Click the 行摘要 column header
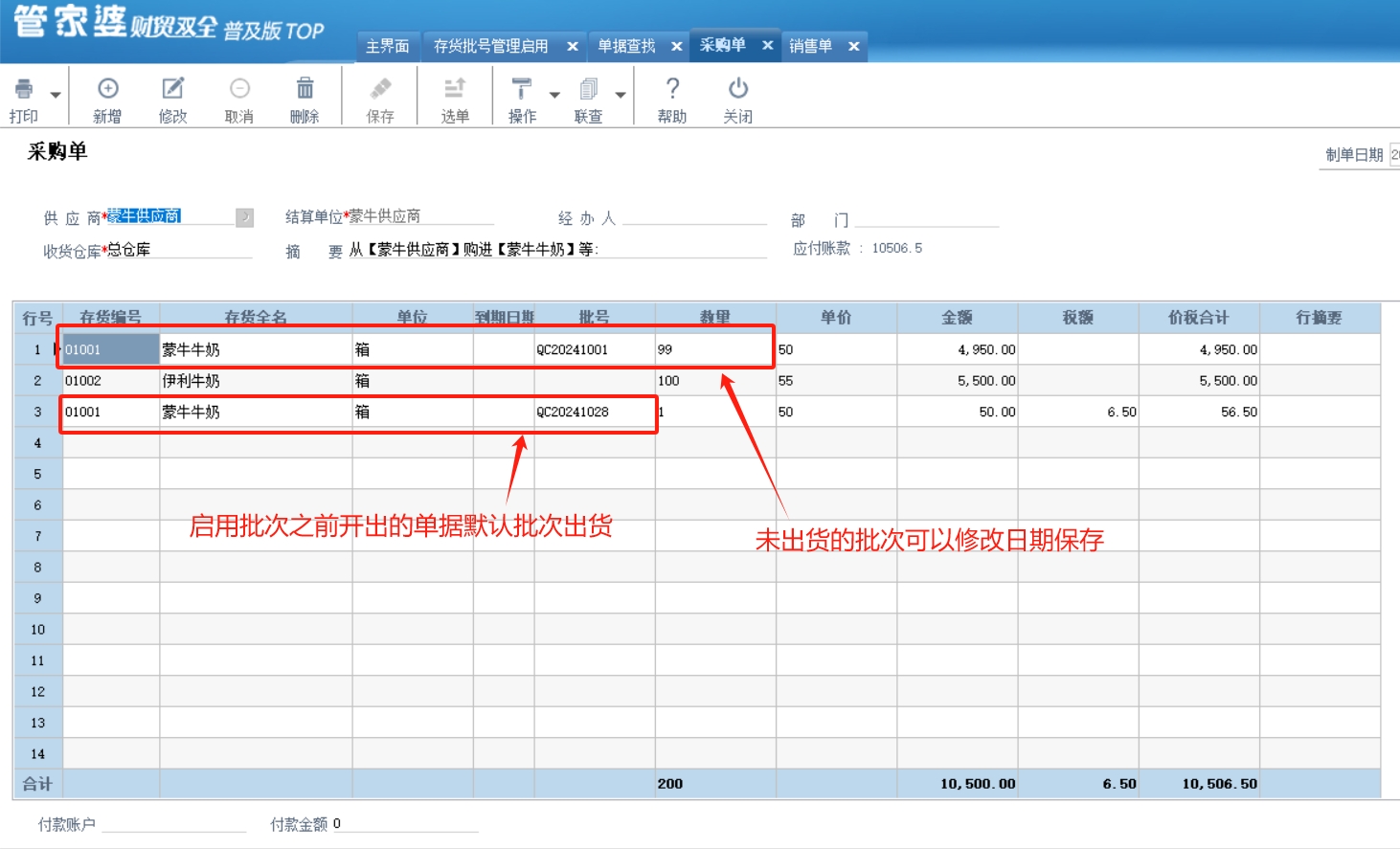 pyautogui.click(x=1320, y=318)
